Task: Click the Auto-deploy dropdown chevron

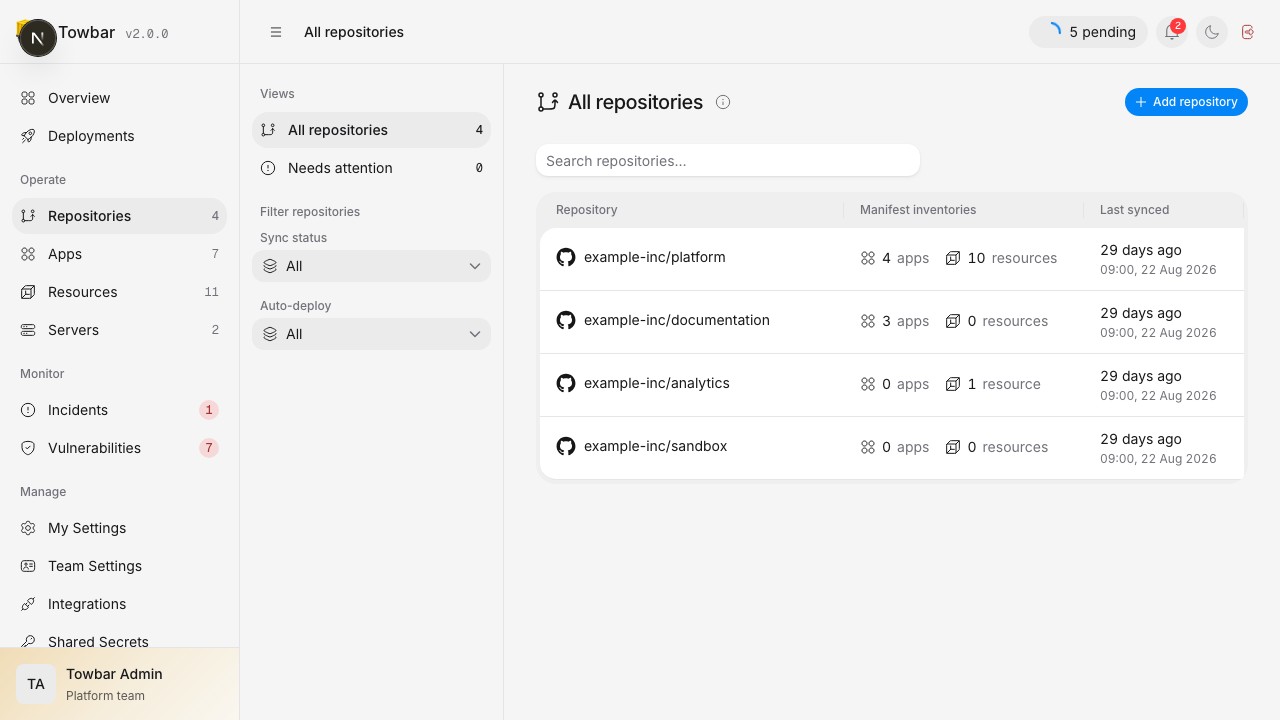Action: [475, 334]
